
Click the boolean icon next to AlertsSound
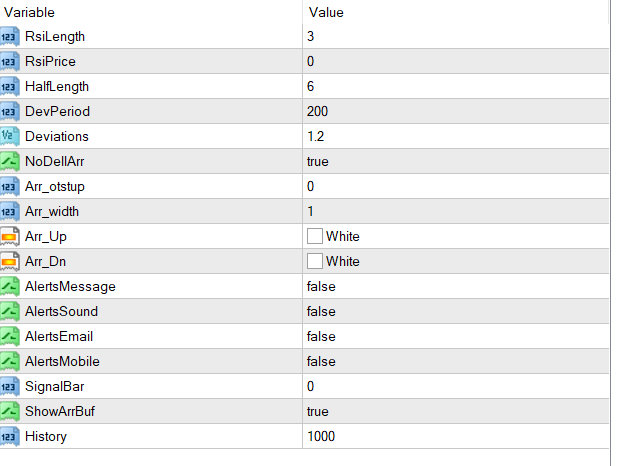point(10,312)
